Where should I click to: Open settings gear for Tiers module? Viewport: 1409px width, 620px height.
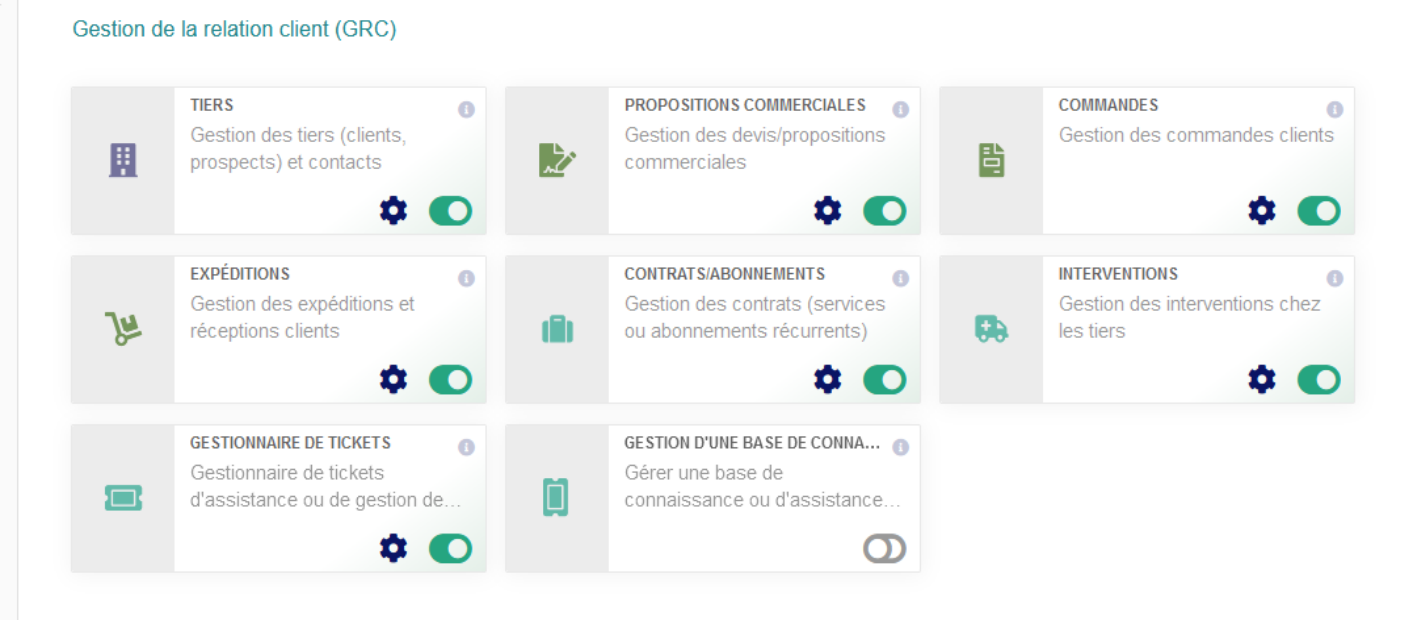click(393, 211)
